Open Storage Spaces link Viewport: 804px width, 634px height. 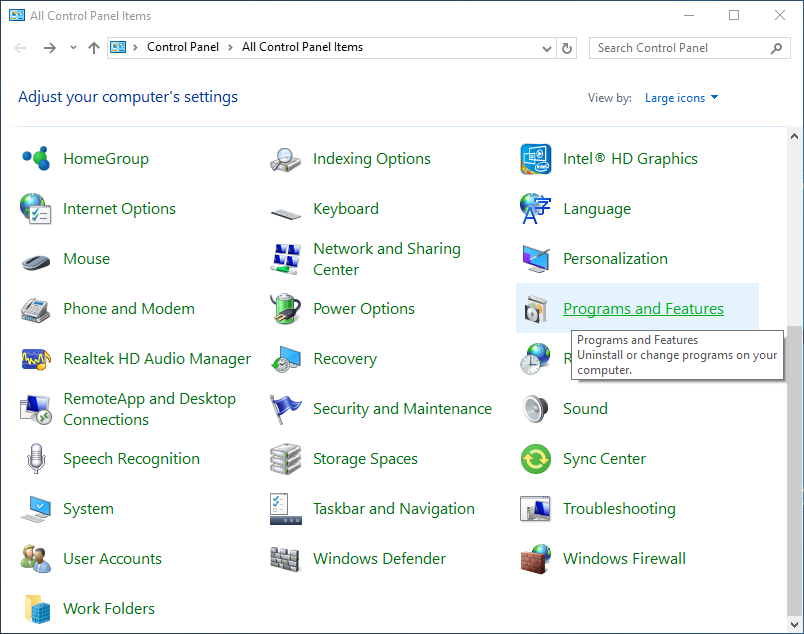(x=365, y=459)
